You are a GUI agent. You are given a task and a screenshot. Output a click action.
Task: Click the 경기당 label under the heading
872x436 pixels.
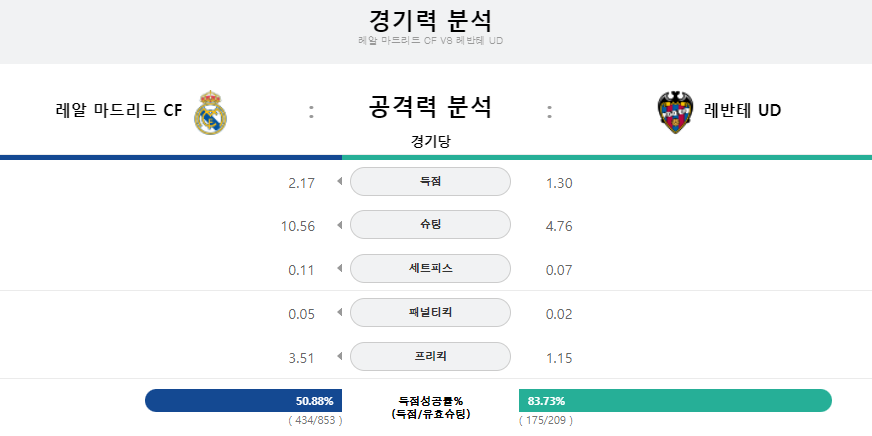click(x=430, y=141)
